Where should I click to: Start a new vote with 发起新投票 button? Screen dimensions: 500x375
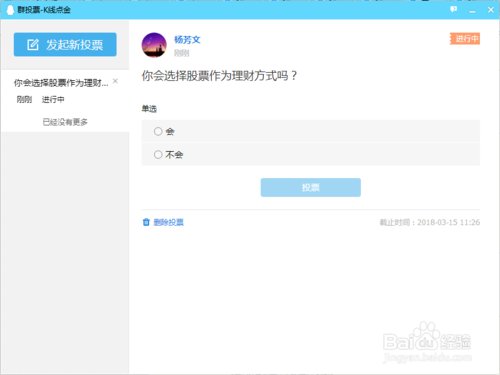[65, 44]
